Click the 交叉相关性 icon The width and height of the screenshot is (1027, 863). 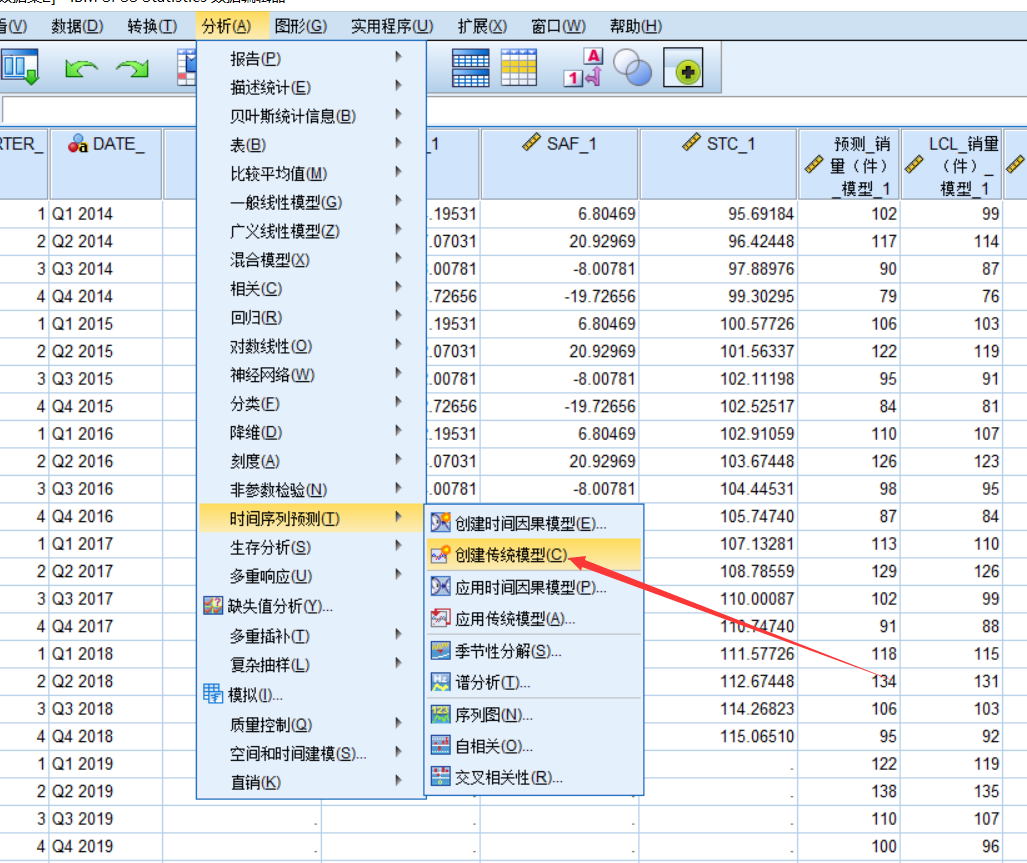click(440, 777)
